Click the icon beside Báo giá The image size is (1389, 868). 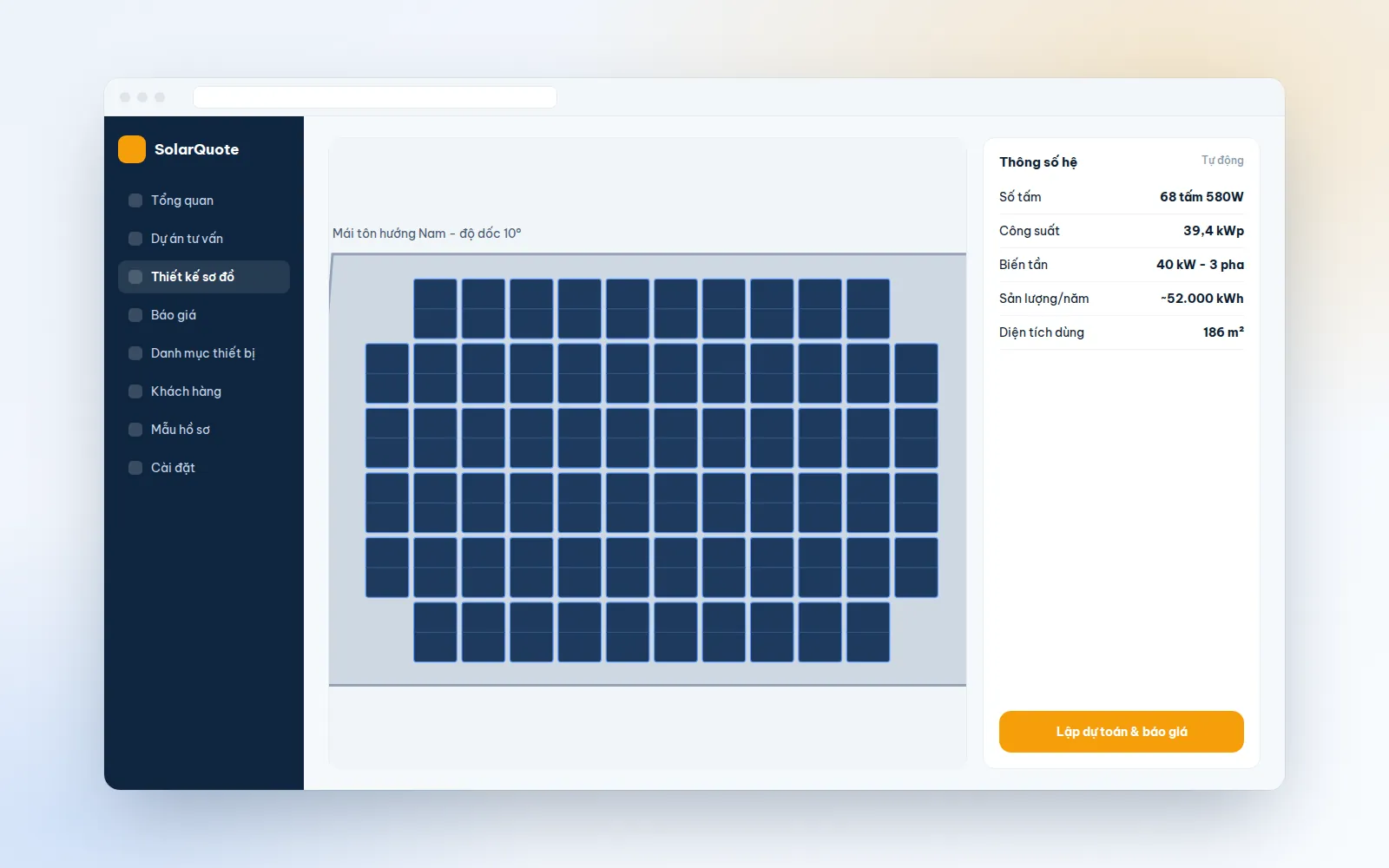[x=135, y=315]
